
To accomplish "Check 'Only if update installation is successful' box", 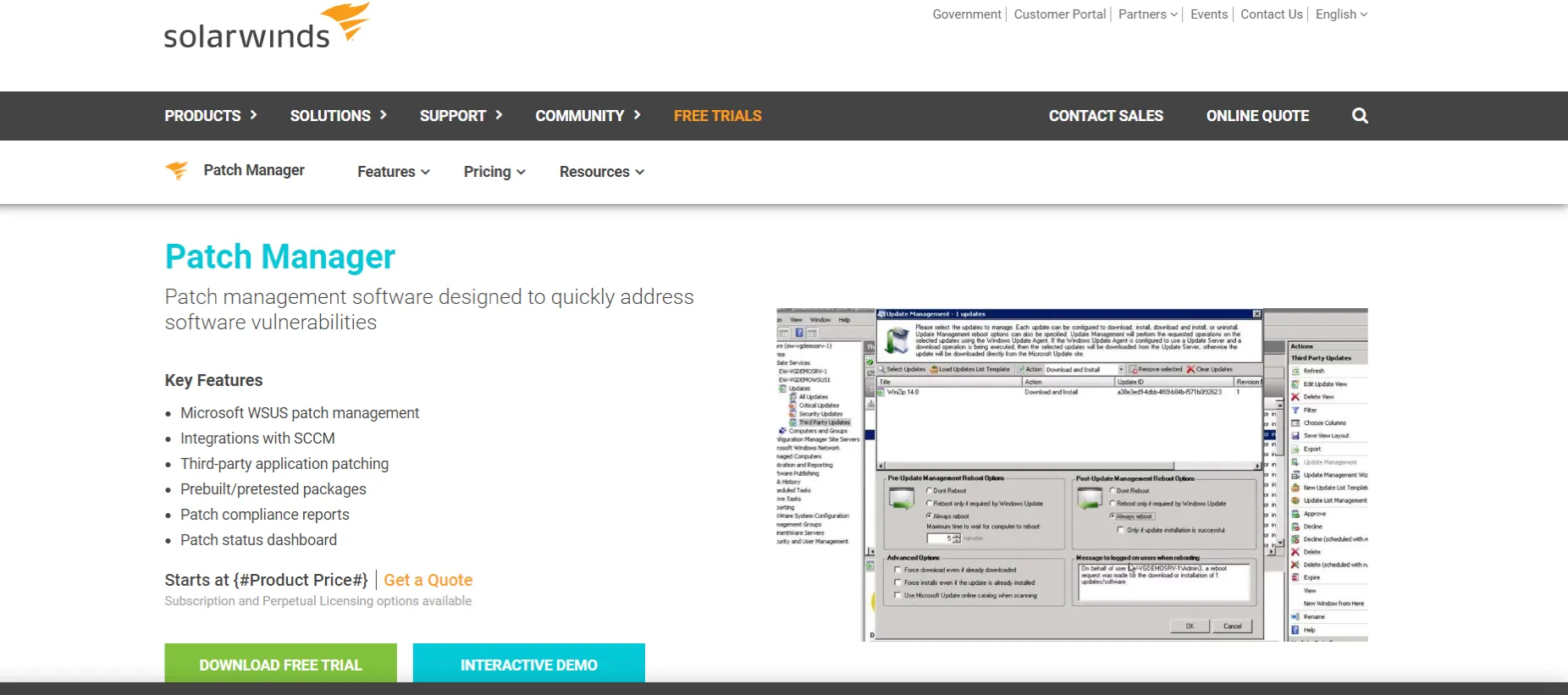I will pos(1121,530).
